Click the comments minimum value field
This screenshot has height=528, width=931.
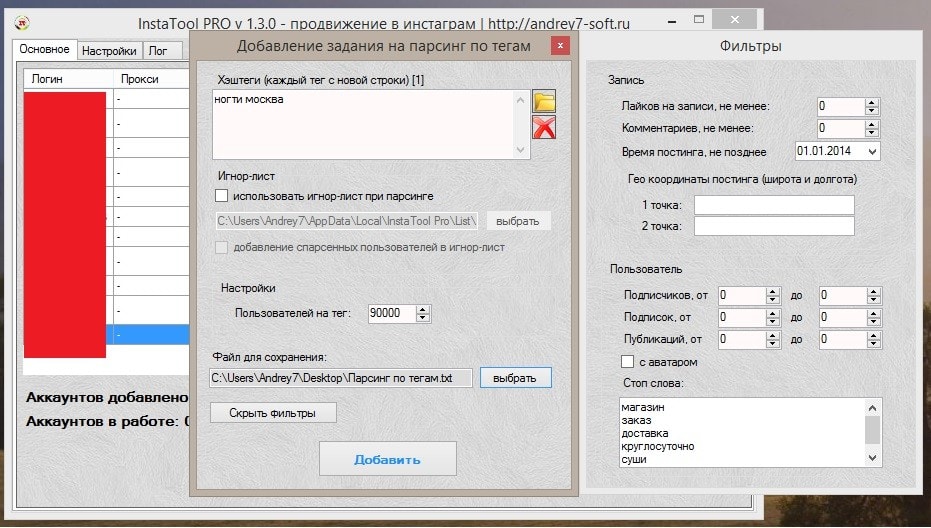pos(841,128)
